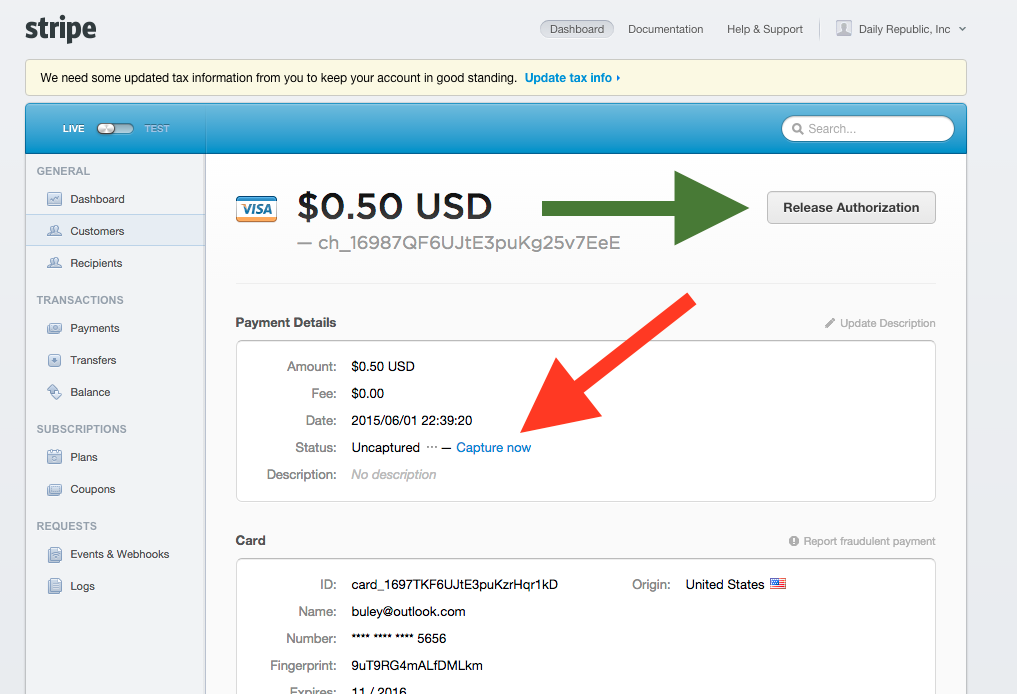This screenshot has width=1017, height=694.
Task: Click the Payments icon in sidebar
Action: pyautogui.click(x=54, y=328)
